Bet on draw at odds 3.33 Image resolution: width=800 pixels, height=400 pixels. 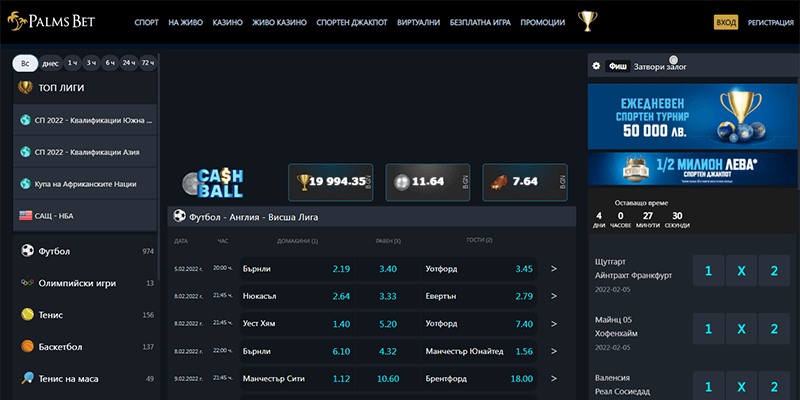coord(388,296)
